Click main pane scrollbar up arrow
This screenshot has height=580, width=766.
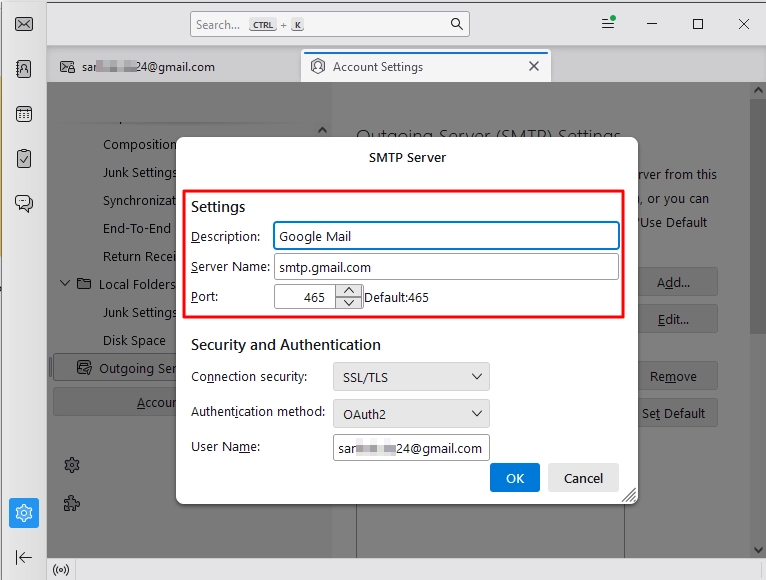(x=758, y=90)
